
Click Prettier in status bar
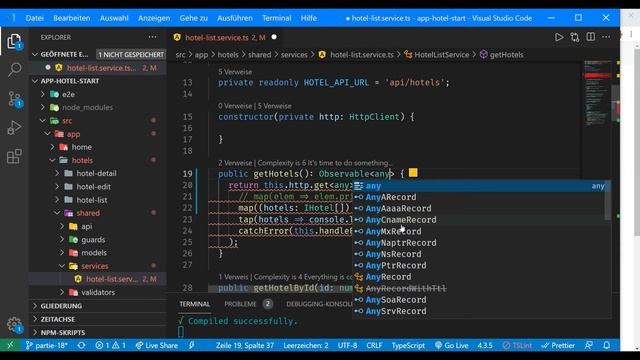click(558, 345)
